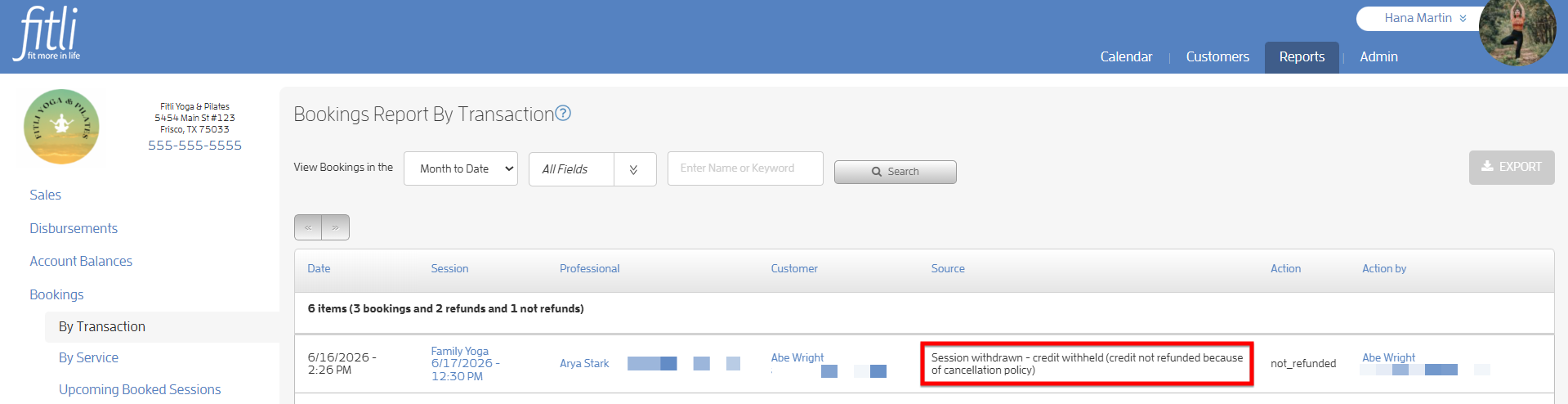Sort by the Action by column header
The image size is (1568, 404).
point(1384,268)
